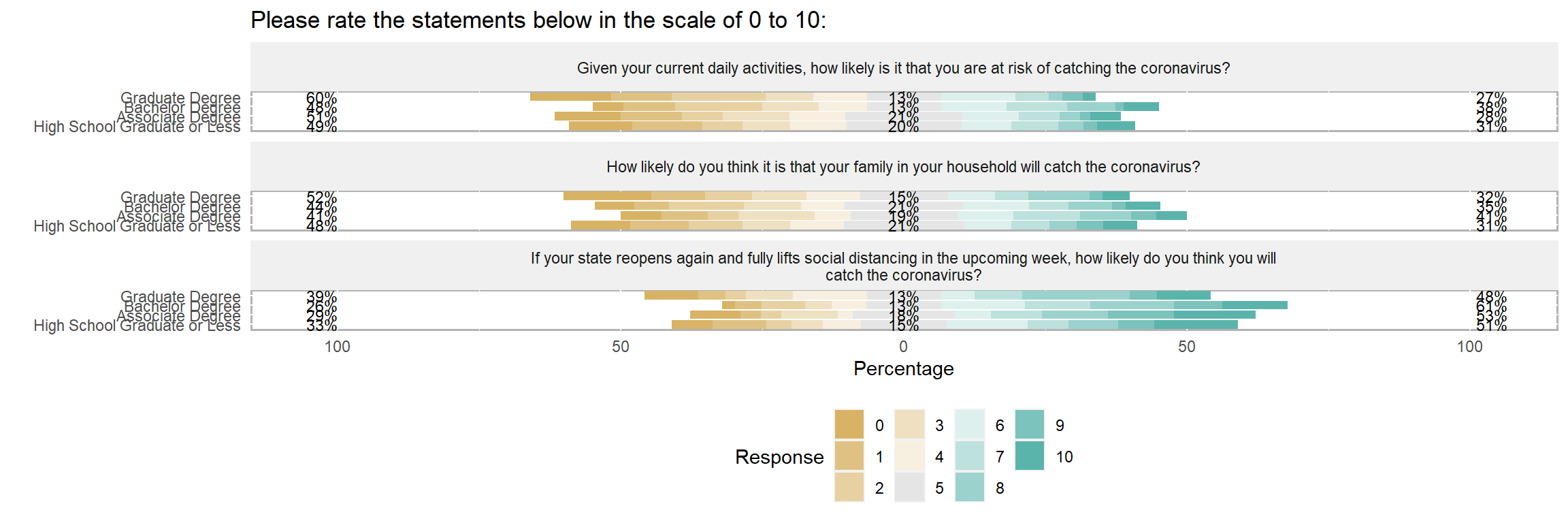
Task: Select the gray legend swatch labeled 5
Action: point(909,488)
